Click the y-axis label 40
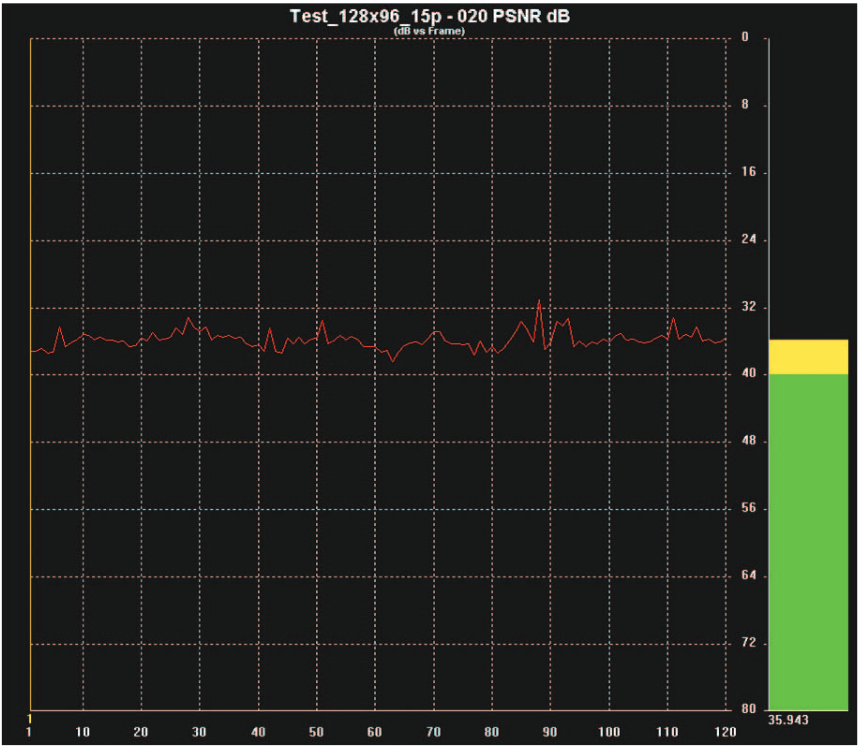 pos(749,373)
